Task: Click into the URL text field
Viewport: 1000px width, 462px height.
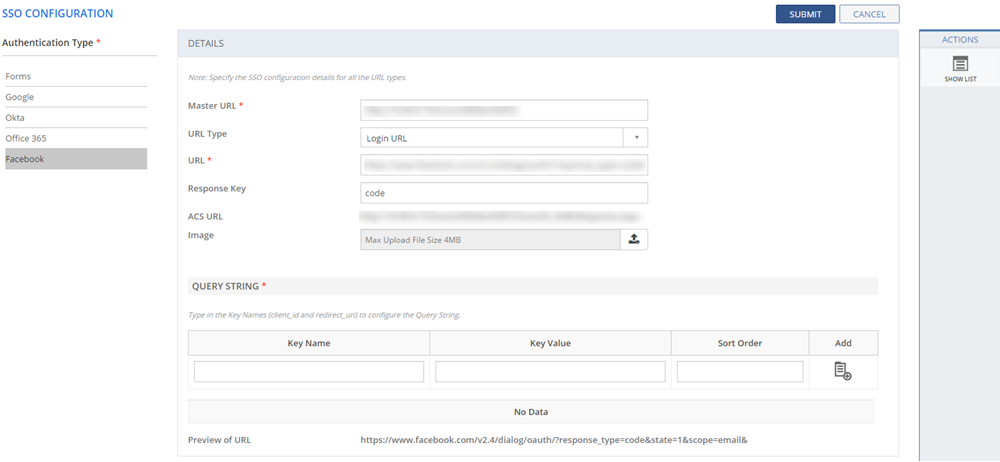Action: (504, 164)
